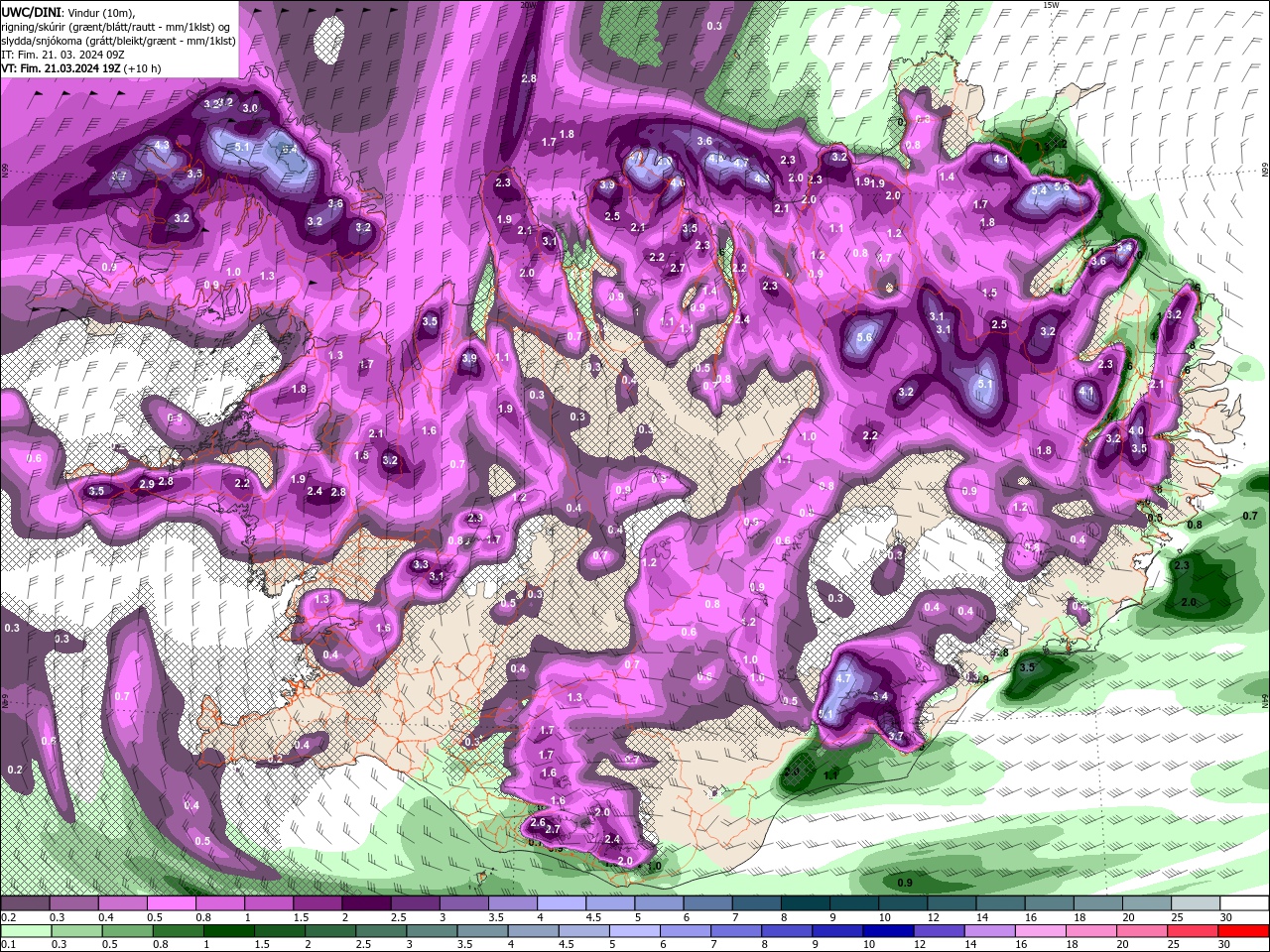Click the '3.5' label on the lower scale

pyautogui.click(x=464, y=945)
